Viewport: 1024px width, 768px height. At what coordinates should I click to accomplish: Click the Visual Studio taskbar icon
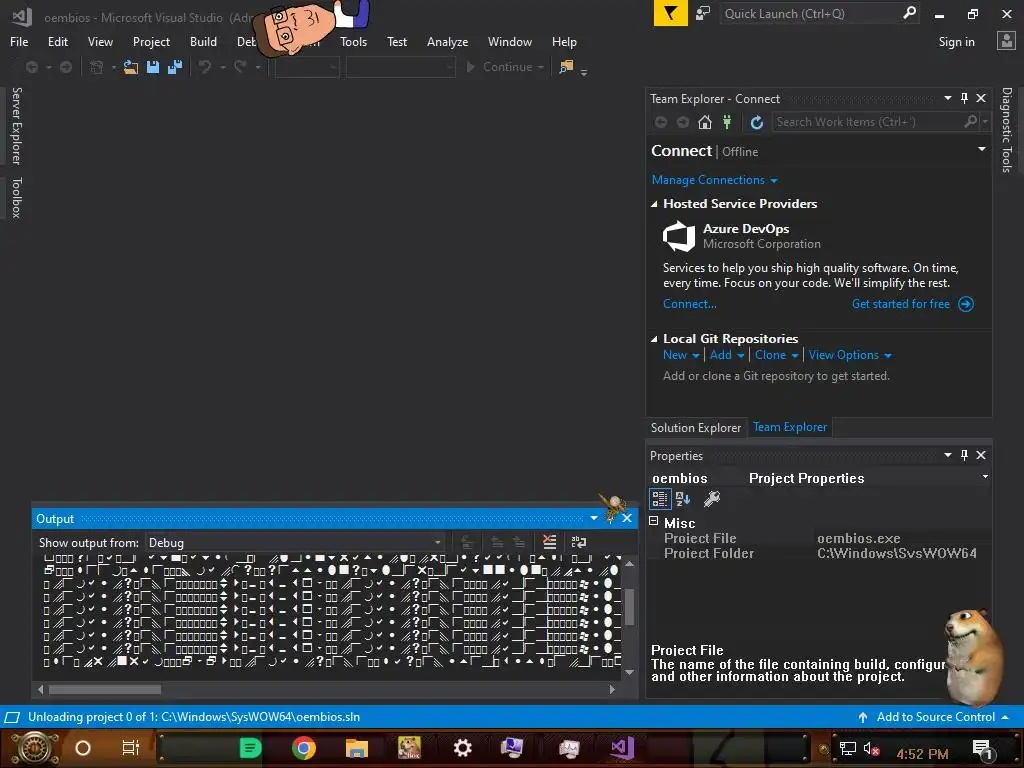tap(621, 748)
